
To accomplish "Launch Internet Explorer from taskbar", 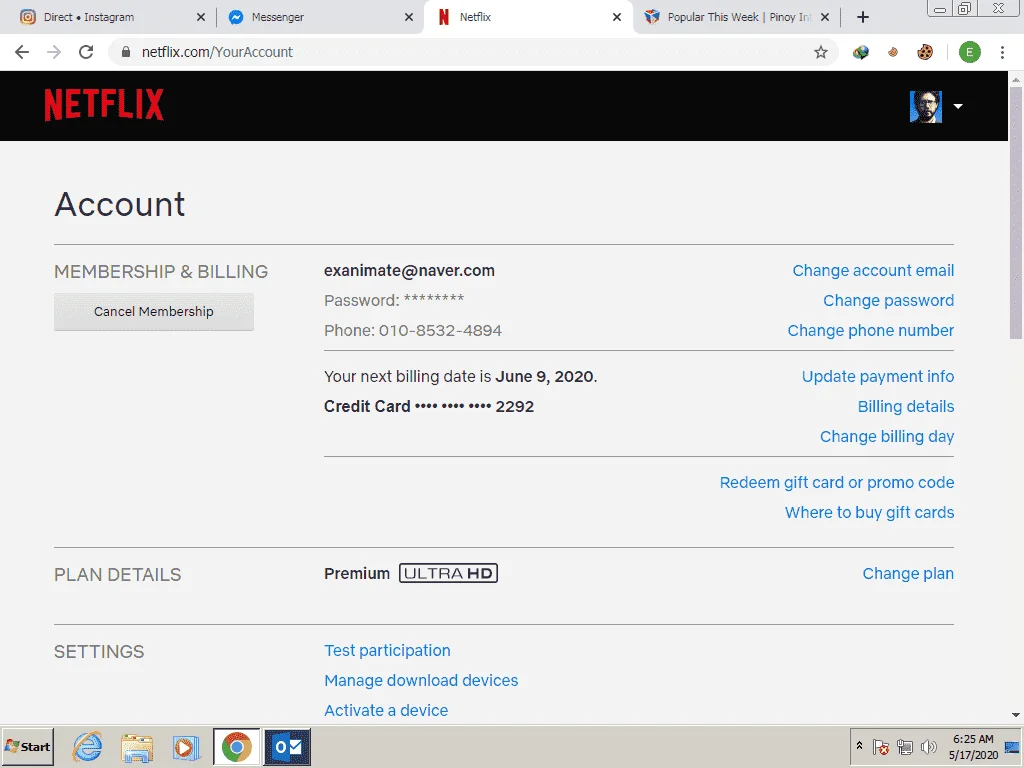I will (x=88, y=746).
